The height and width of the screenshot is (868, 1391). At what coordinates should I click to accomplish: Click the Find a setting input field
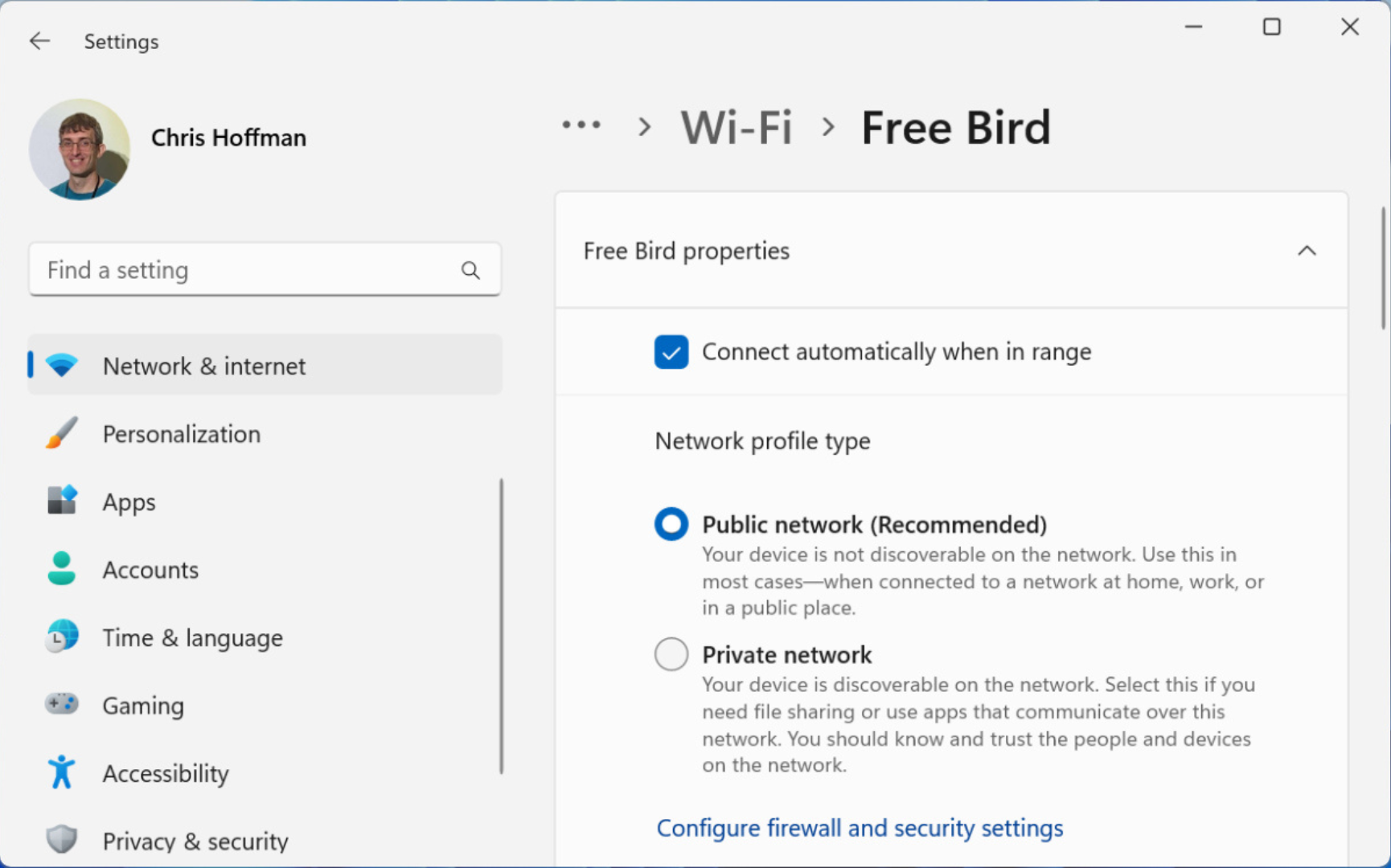tap(241, 270)
